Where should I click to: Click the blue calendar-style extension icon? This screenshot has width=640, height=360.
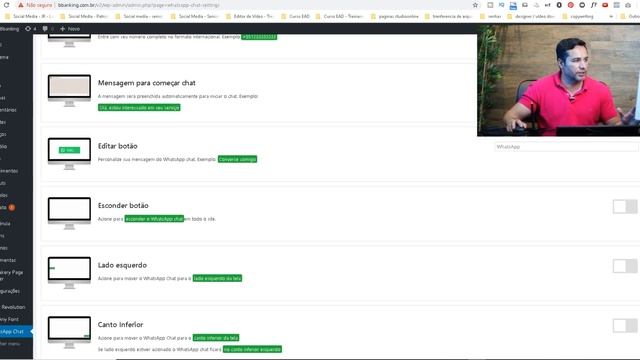click(x=513, y=5)
